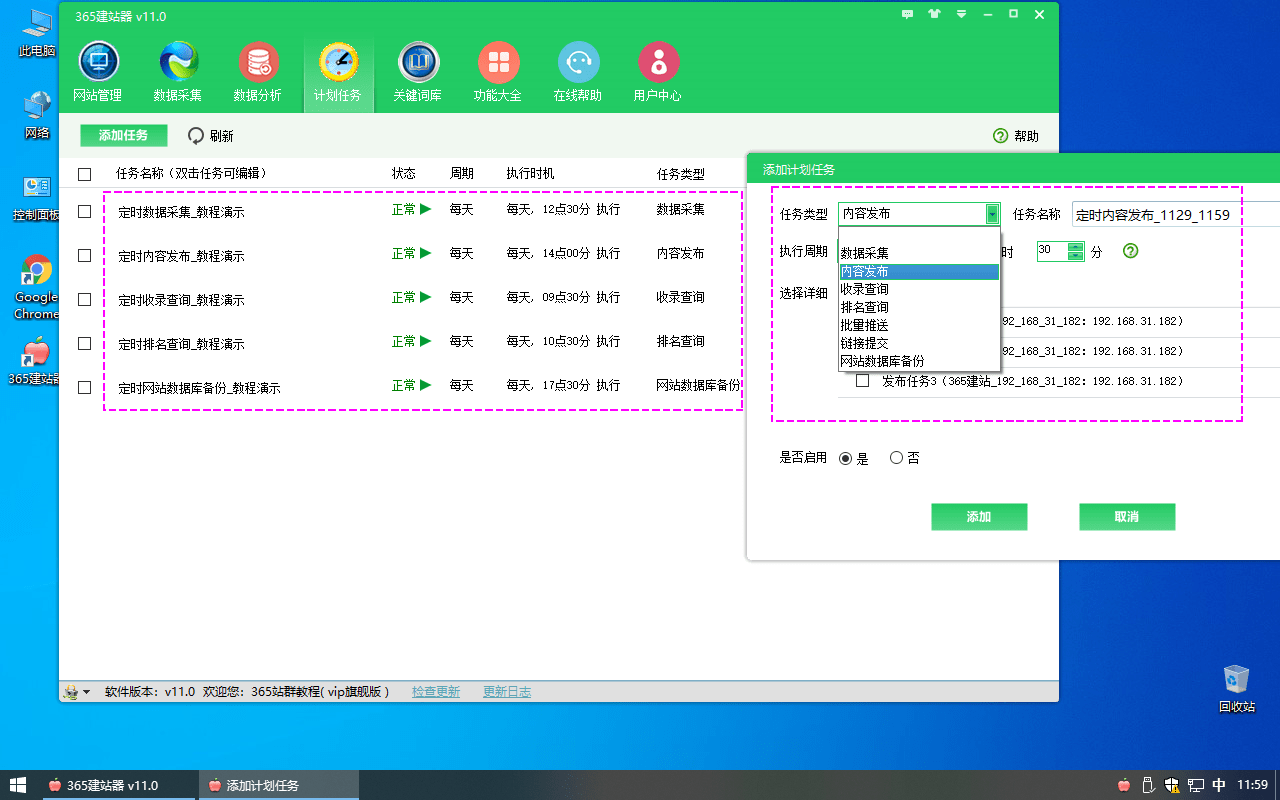
Task: Click 365建站器 v11.0 taskbar button
Action: [x=119, y=785]
